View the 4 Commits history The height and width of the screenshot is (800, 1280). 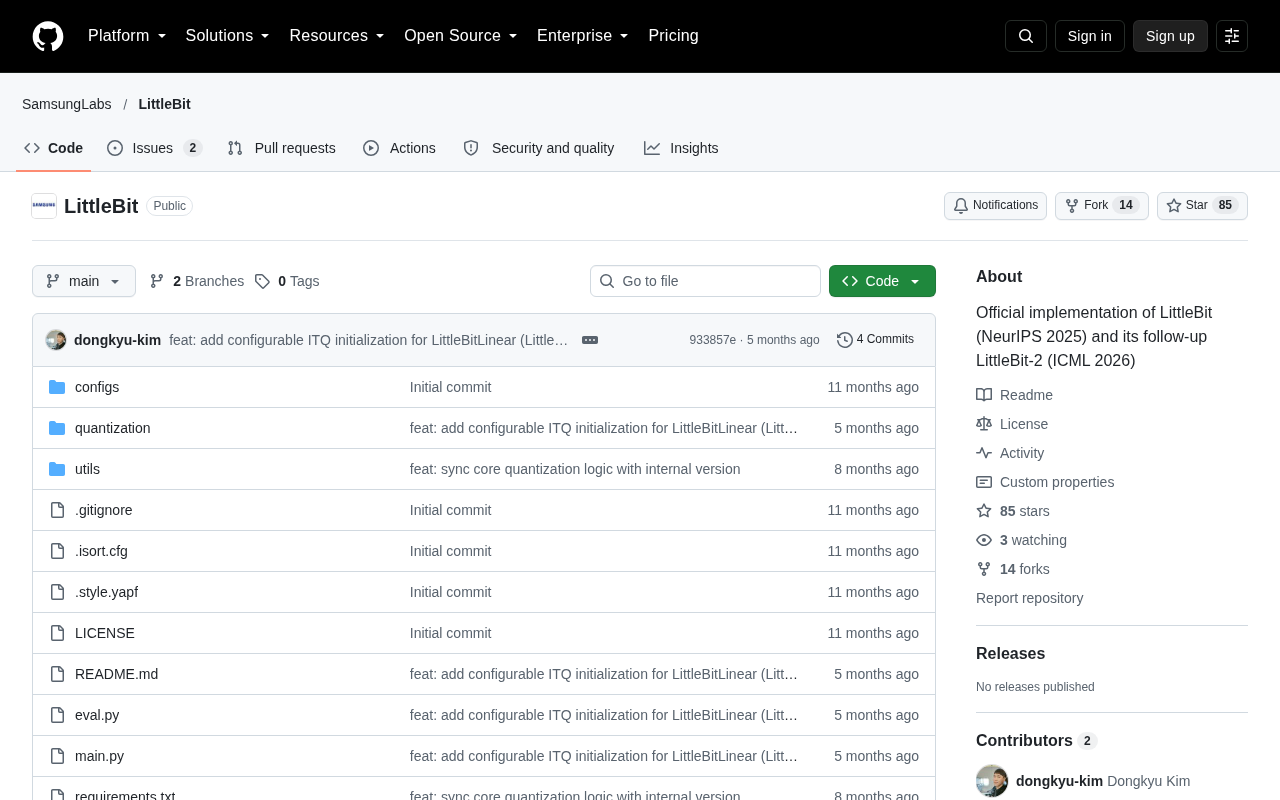(875, 340)
